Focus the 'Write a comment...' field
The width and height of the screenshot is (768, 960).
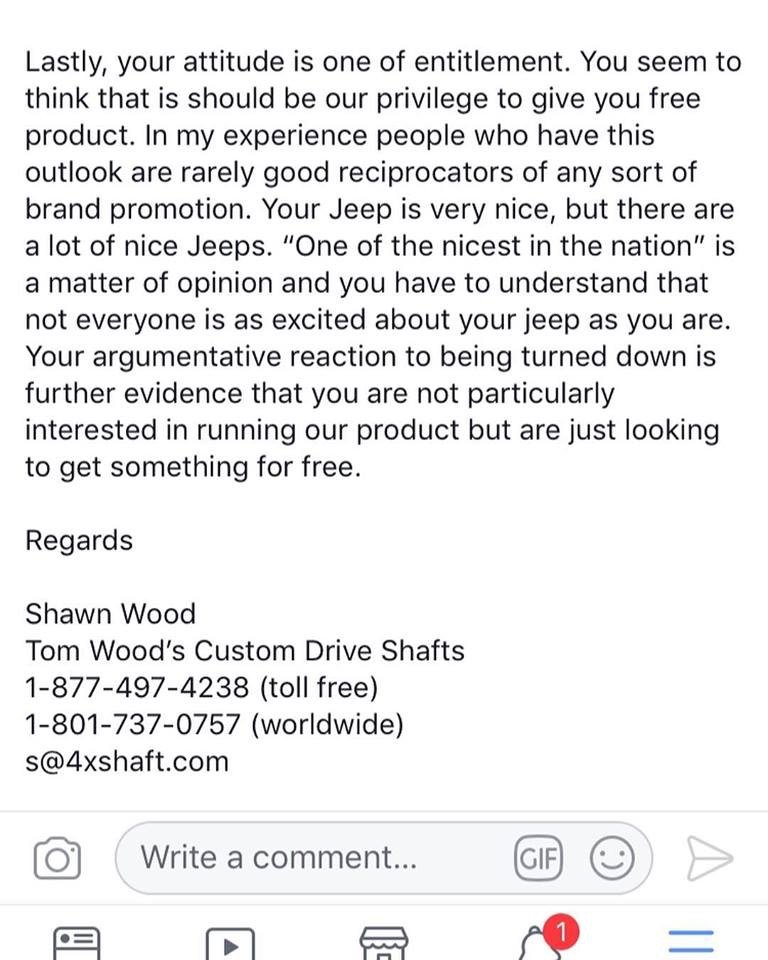point(383,858)
